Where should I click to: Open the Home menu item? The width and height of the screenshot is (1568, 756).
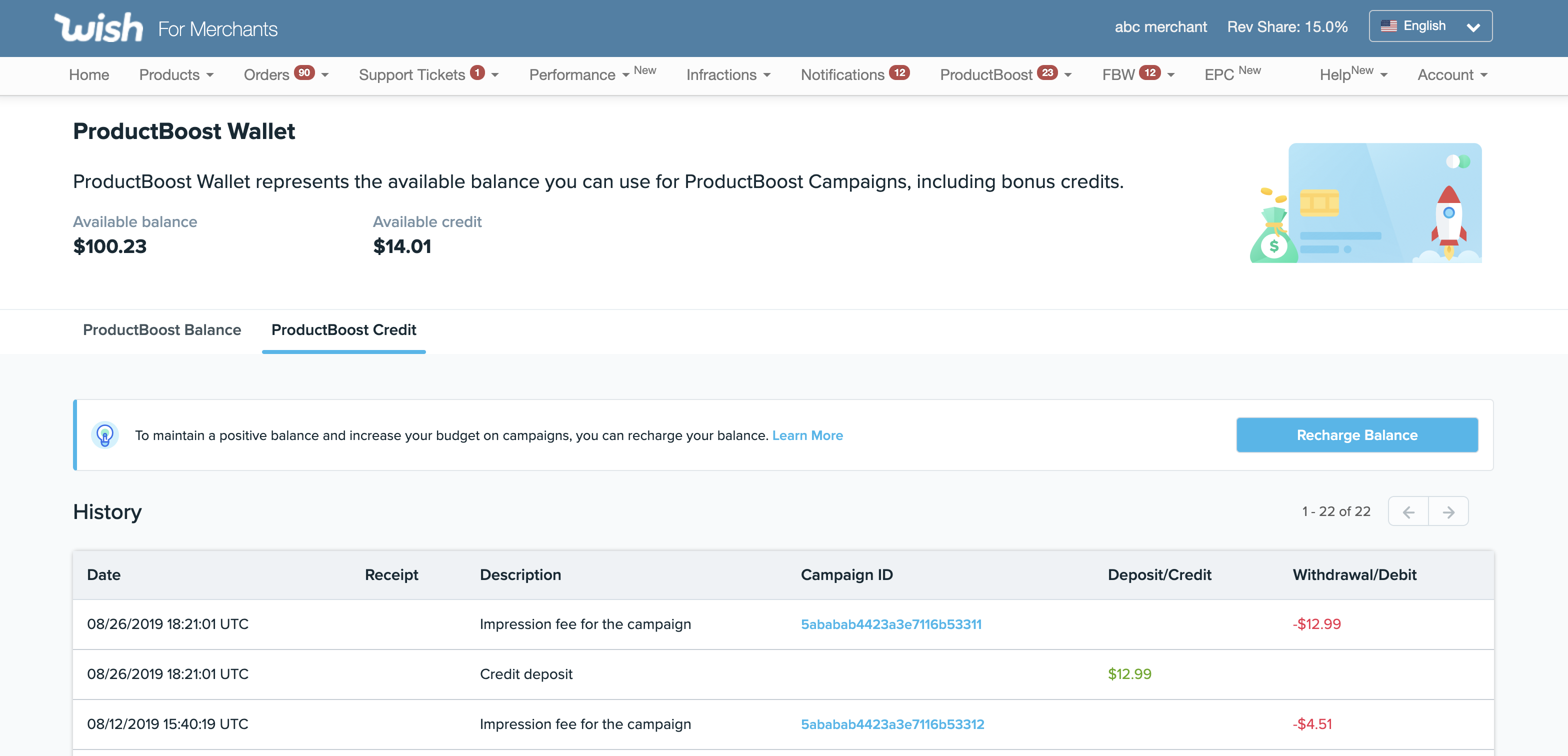pos(89,75)
